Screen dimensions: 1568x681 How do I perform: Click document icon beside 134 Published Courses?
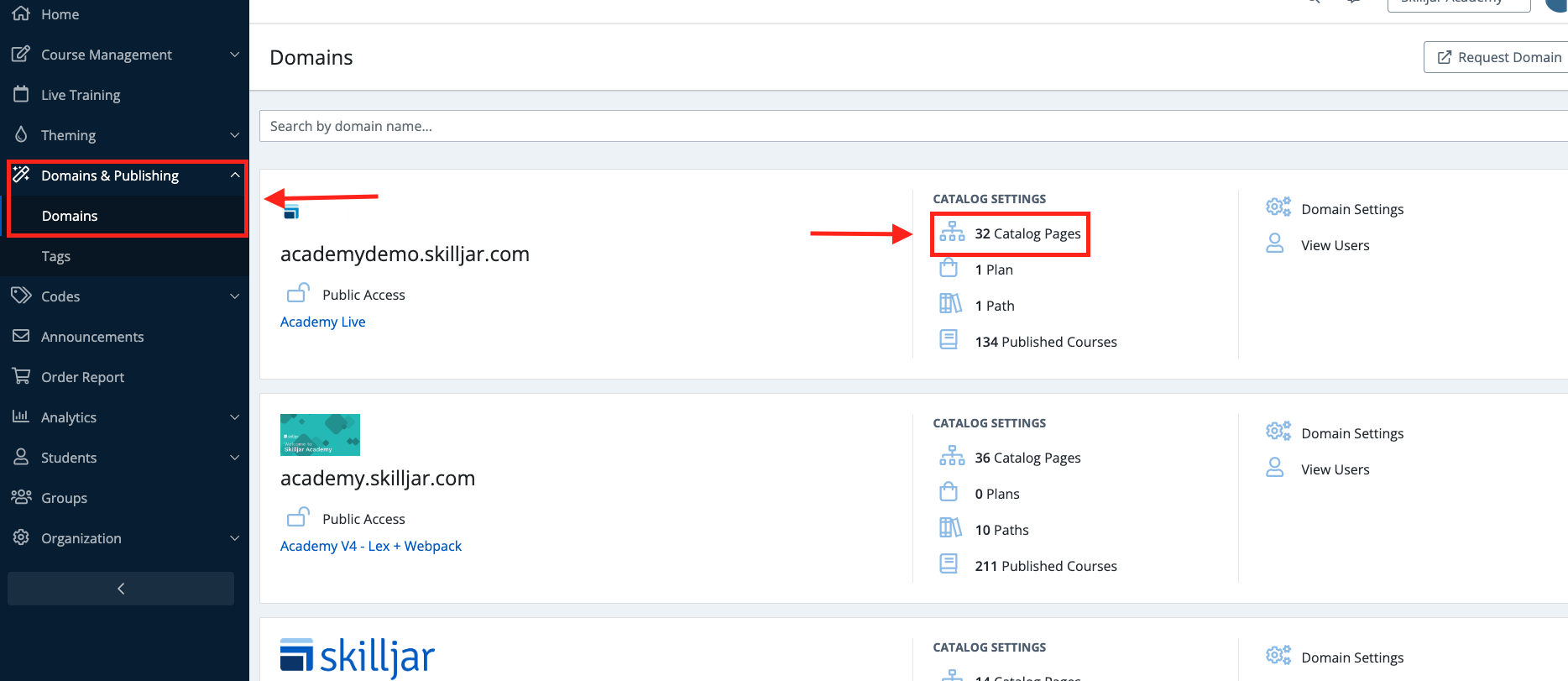(x=949, y=340)
